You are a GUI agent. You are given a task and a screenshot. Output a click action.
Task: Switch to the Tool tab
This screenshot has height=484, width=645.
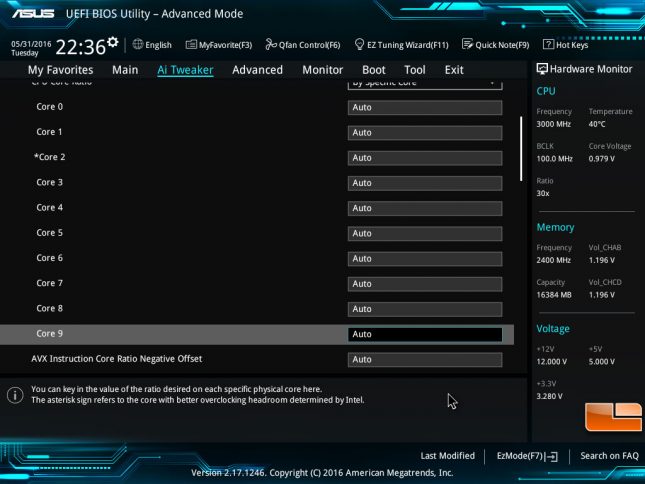tap(415, 70)
